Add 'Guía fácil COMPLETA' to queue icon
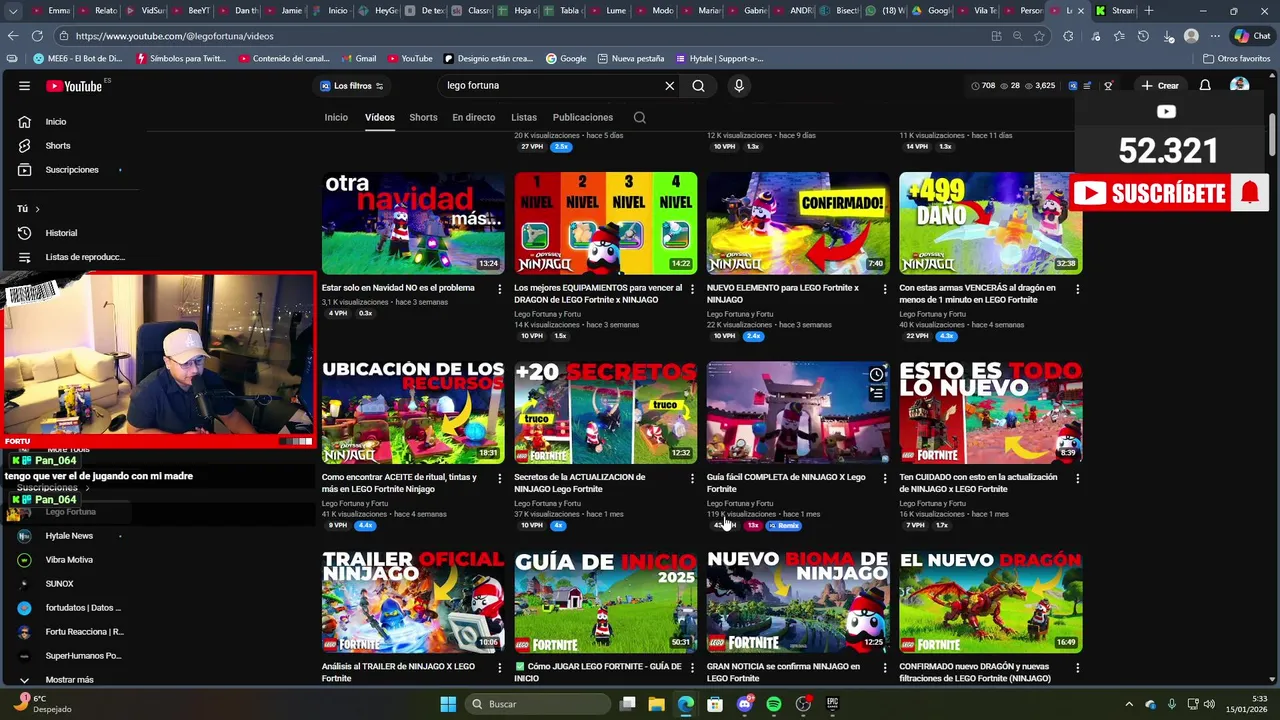The width and height of the screenshot is (1280, 720). pos(876,394)
